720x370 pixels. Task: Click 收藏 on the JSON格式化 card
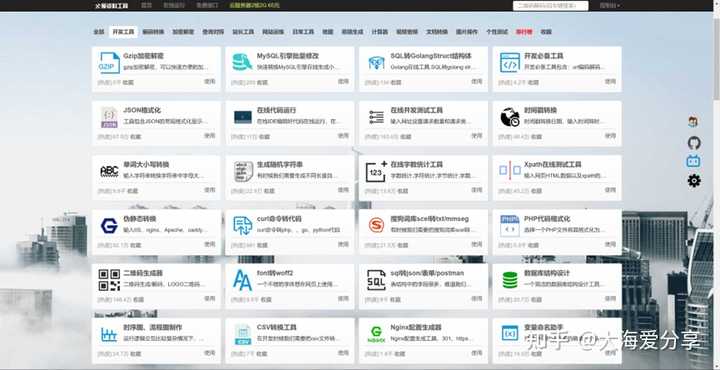(x=135, y=137)
